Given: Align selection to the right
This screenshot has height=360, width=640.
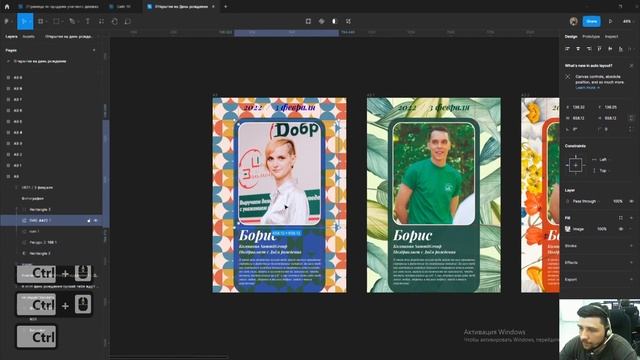Looking at the screenshot, I should pos(589,49).
